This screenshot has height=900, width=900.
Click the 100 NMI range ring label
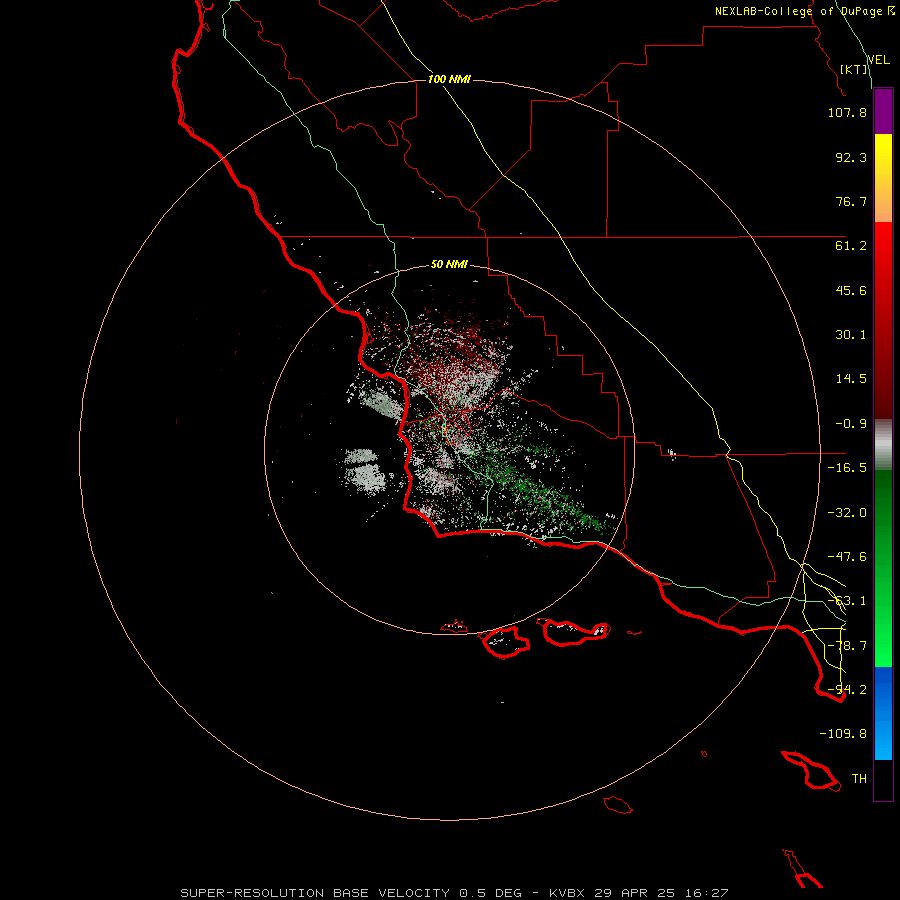click(x=449, y=79)
